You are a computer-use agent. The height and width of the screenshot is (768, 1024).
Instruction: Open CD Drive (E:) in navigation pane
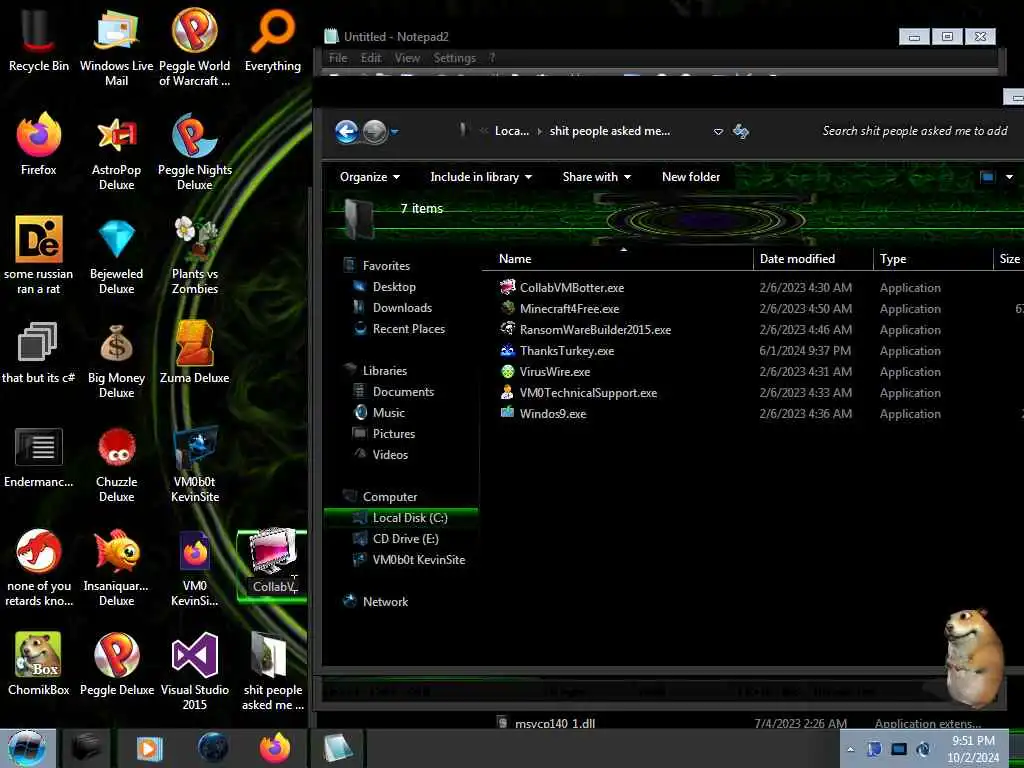tap(396, 539)
